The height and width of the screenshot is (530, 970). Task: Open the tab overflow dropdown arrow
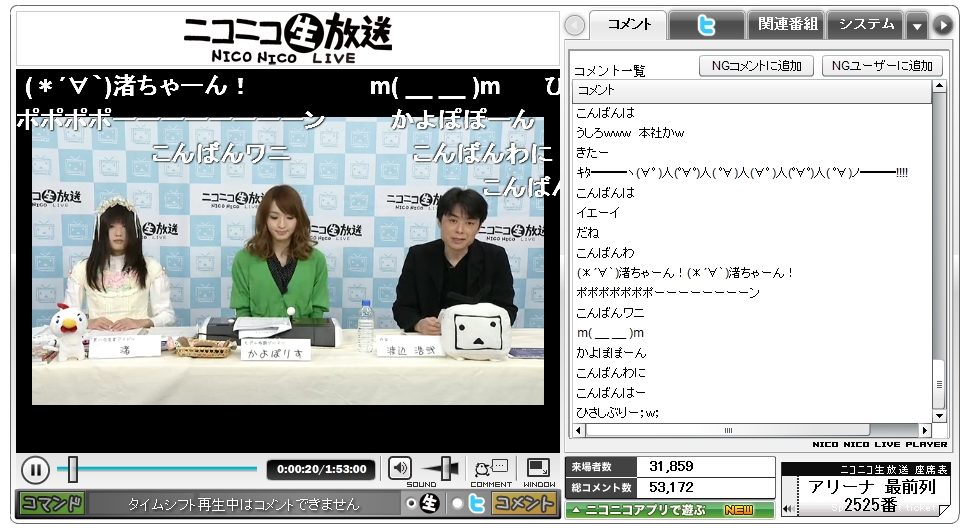point(917,26)
